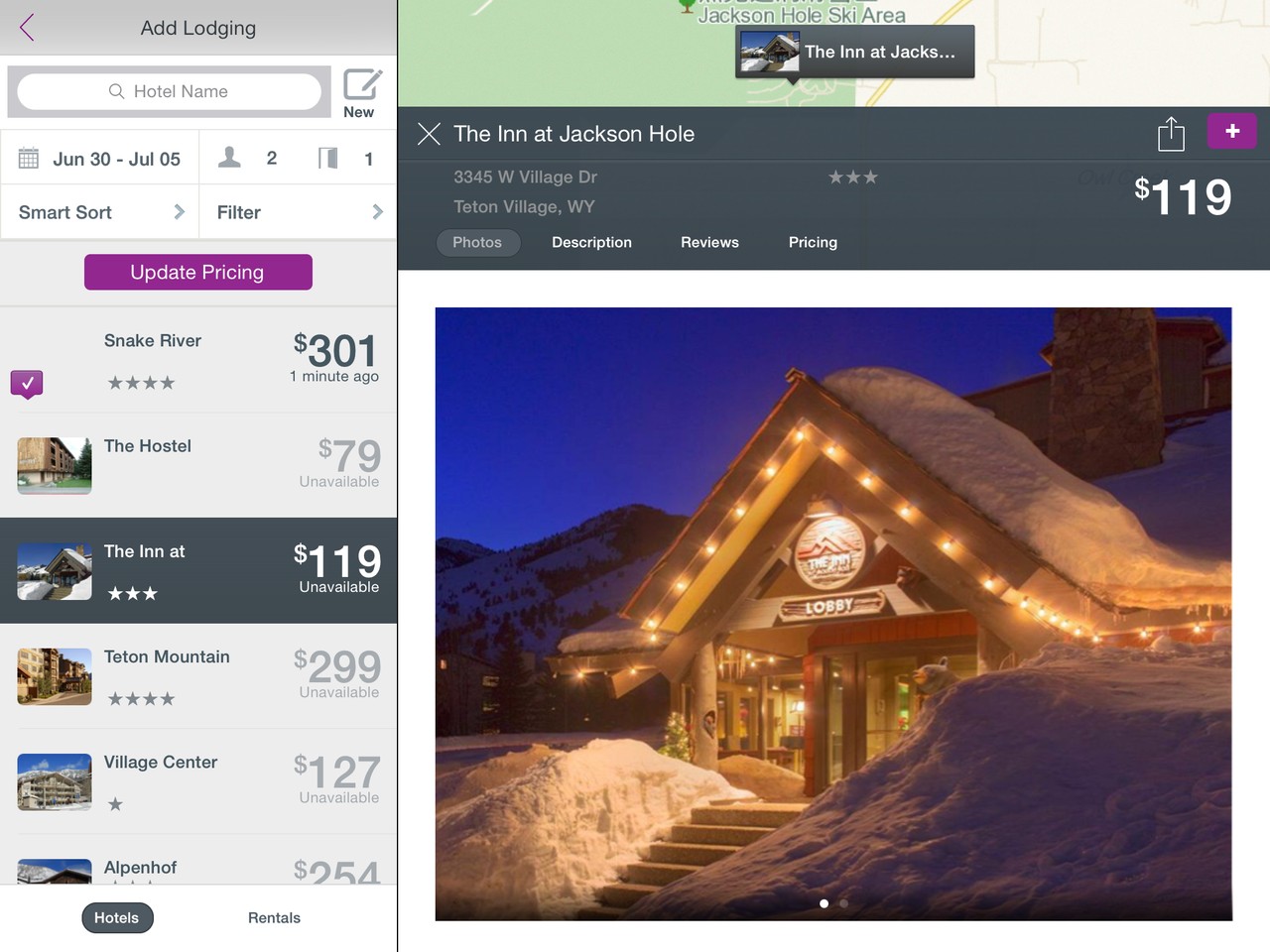The image size is (1270, 952).
Task: Open Teton Mountain thumbnail
Action: [x=55, y=676]
